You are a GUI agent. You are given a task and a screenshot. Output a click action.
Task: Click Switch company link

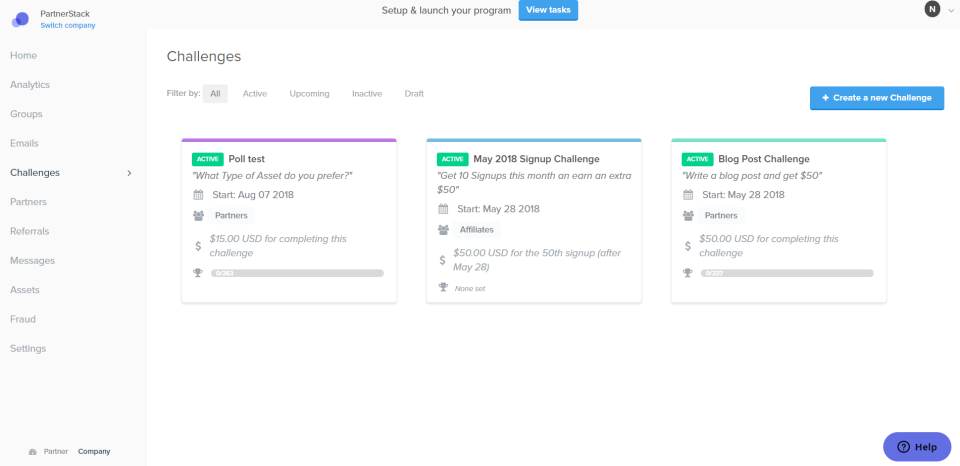tap(67, 25)
